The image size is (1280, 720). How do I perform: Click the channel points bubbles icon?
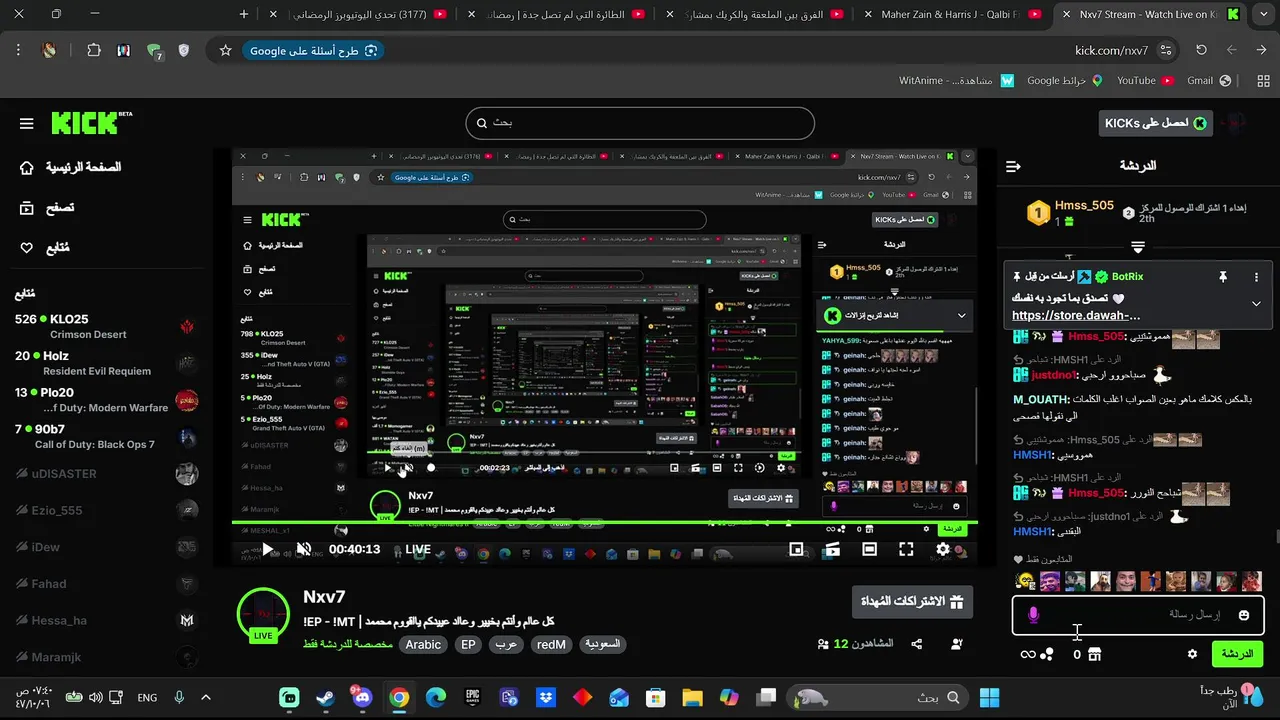(1047, 654)
